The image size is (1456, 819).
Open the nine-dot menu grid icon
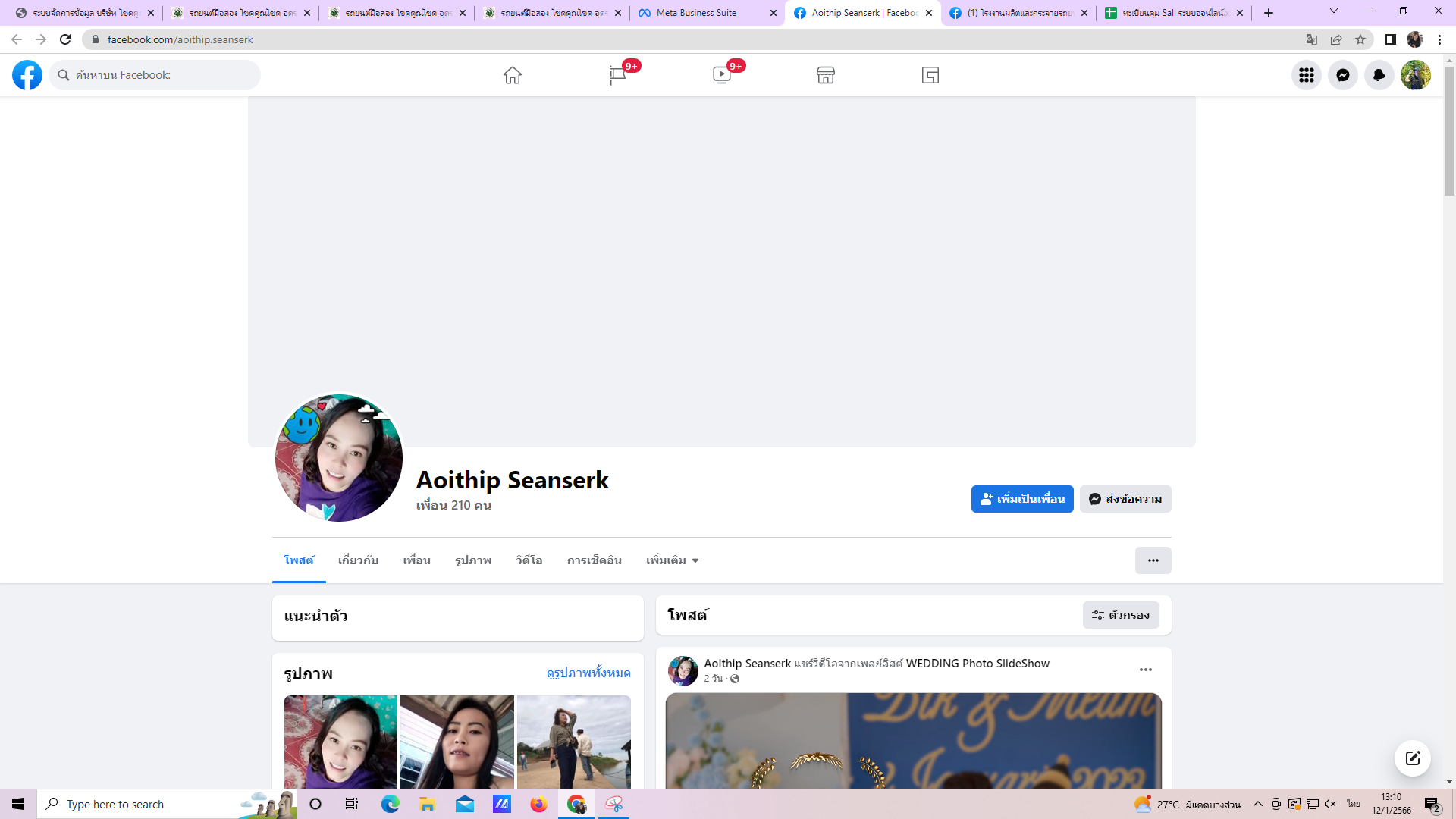tap(1307, 75)
